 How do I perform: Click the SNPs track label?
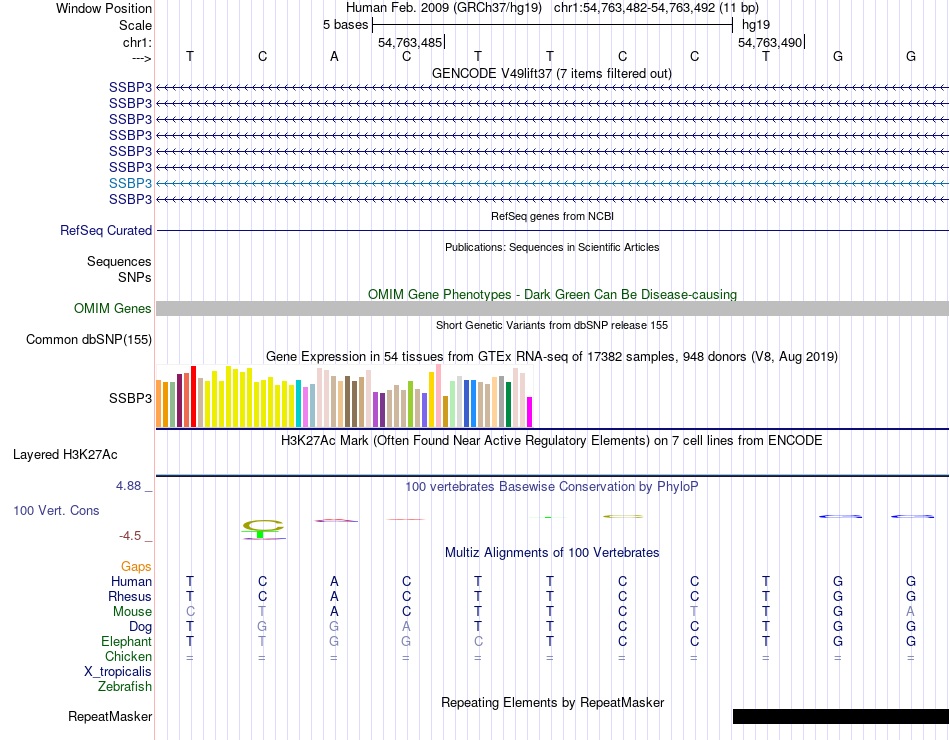click(135, 277)
